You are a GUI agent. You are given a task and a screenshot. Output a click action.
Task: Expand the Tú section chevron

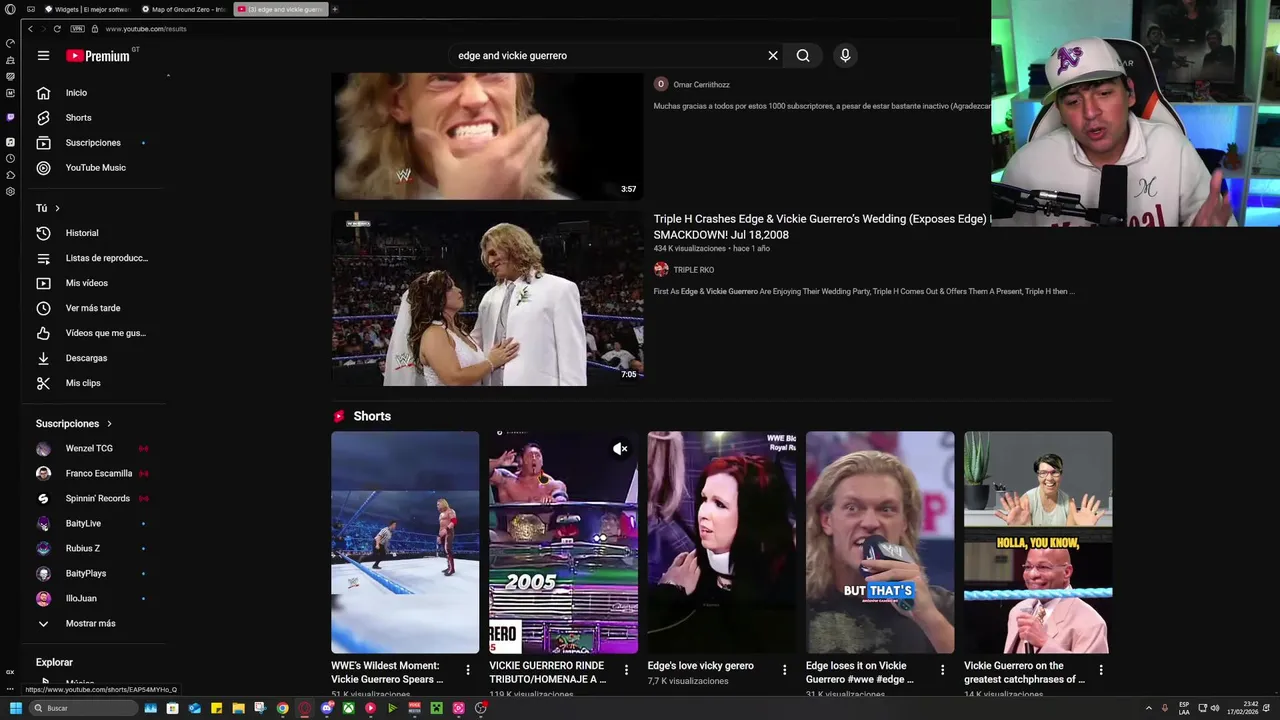coord(57,208)
